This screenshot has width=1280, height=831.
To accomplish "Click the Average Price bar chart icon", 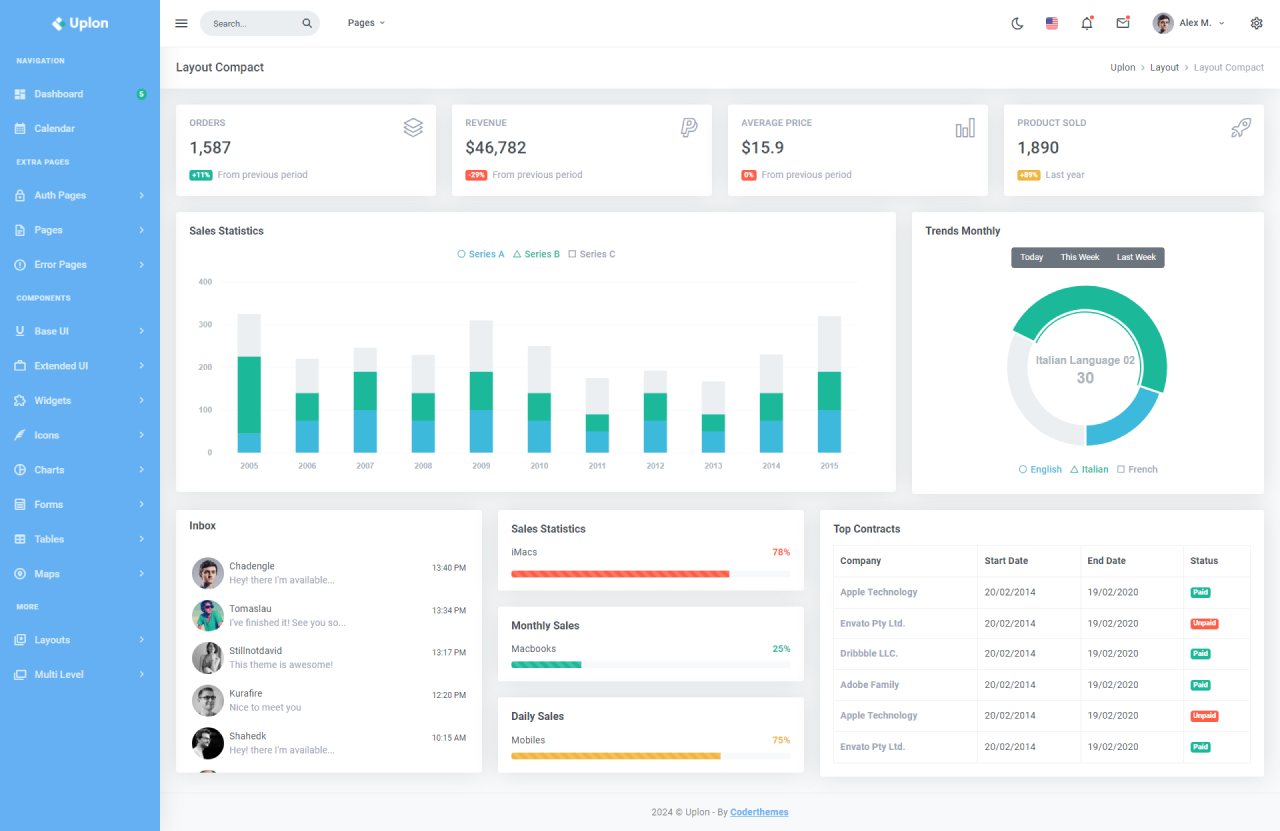I will click(x=965, y=127).
